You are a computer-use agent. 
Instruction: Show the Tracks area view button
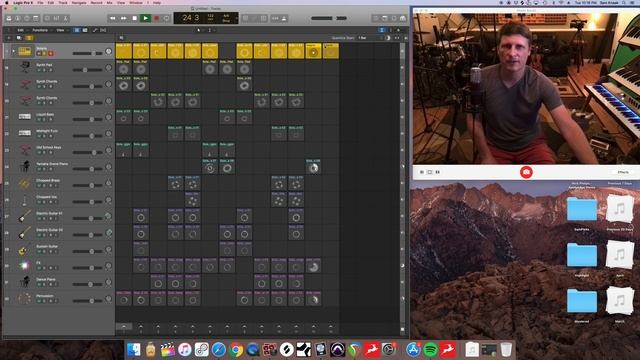84,30
